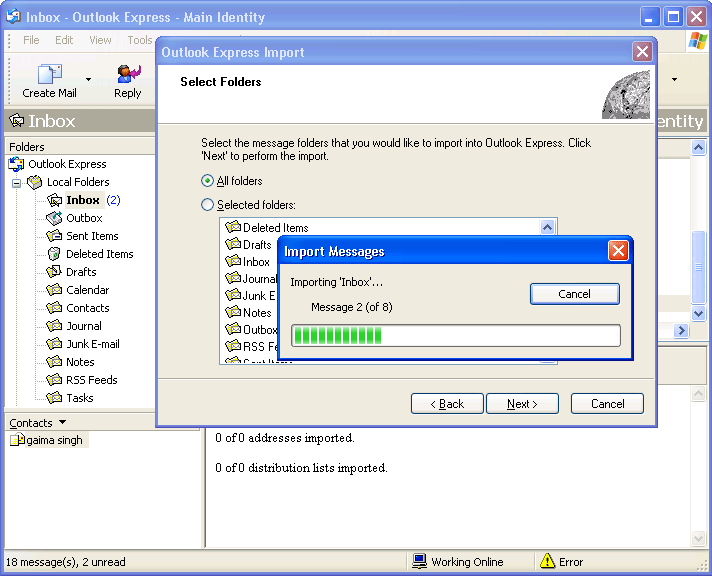Viewport: 712px width, 576px height.
Task: Collapse the Local Folders tree node
Action: [x=16, y=183]
